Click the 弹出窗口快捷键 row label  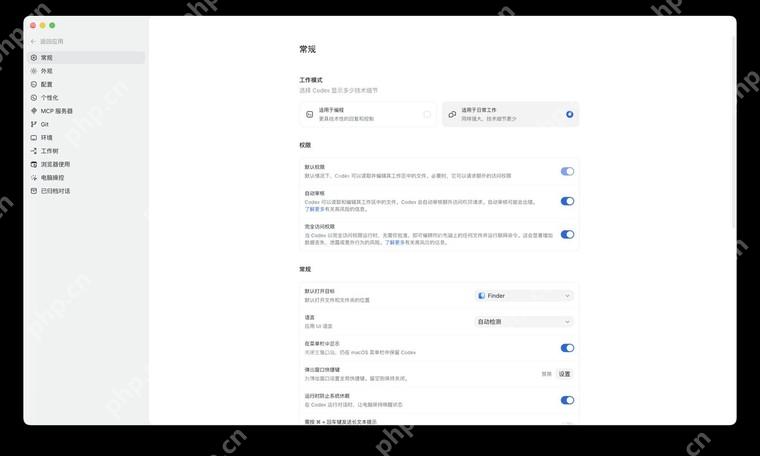[322, 370]
